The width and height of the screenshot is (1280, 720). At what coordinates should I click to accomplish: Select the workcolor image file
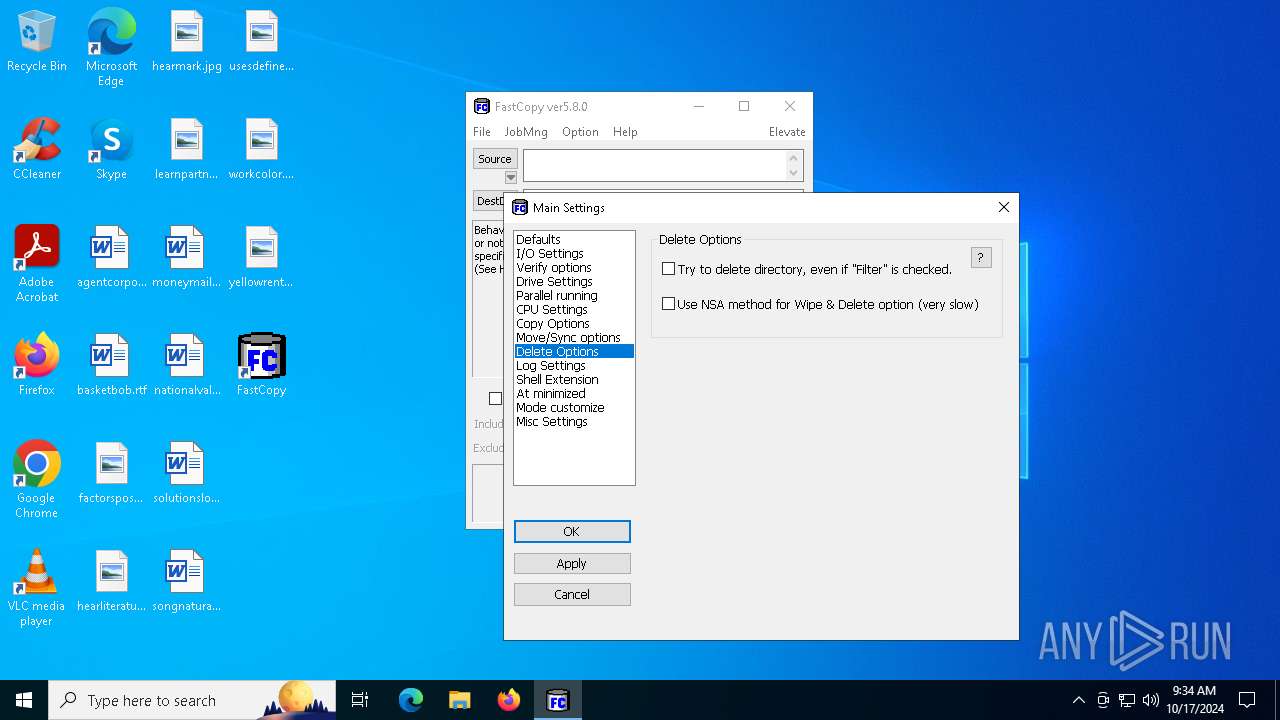tap(261, 150)
